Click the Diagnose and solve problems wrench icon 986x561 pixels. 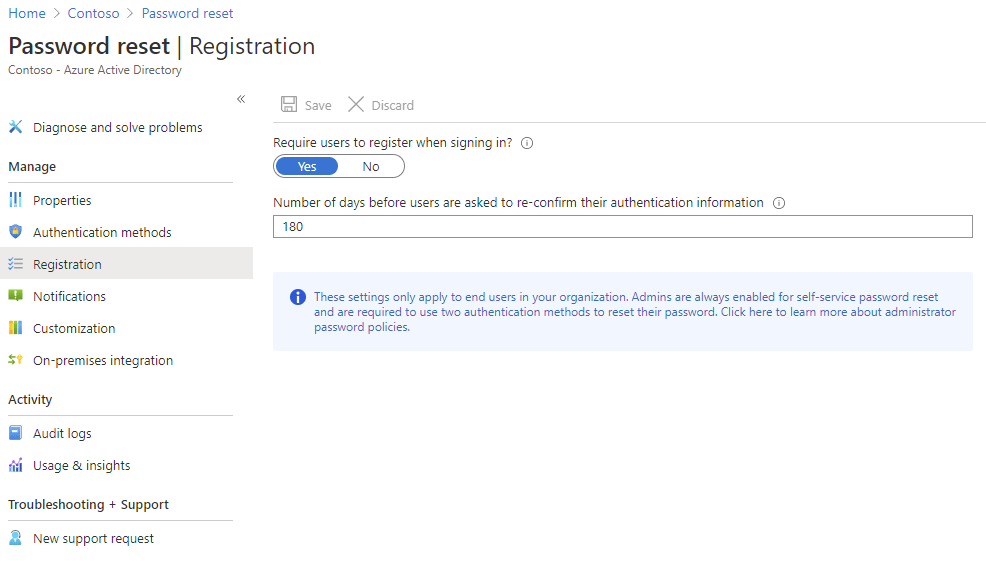[15, 127]
